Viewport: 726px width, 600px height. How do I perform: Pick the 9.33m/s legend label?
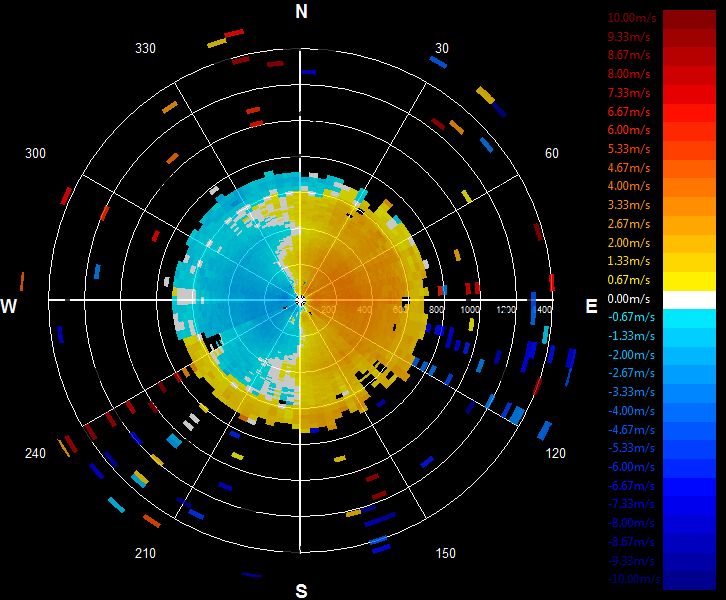click(x=629, y=37)
